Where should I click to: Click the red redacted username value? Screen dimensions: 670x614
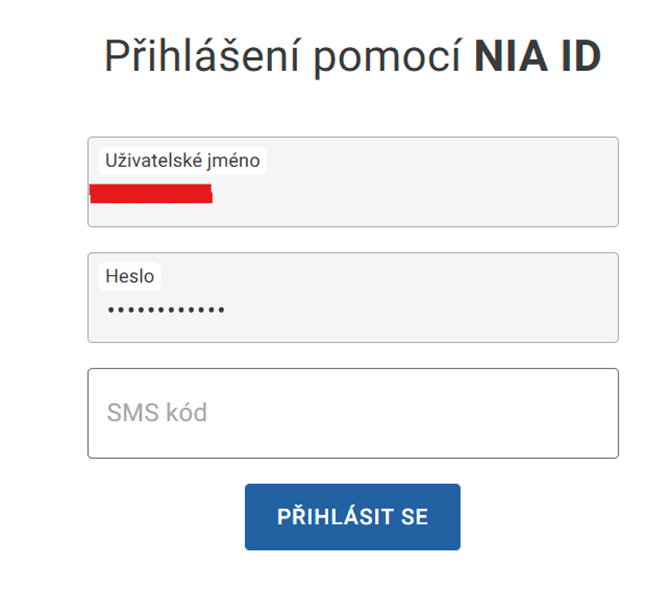click(x=150, y=194)
